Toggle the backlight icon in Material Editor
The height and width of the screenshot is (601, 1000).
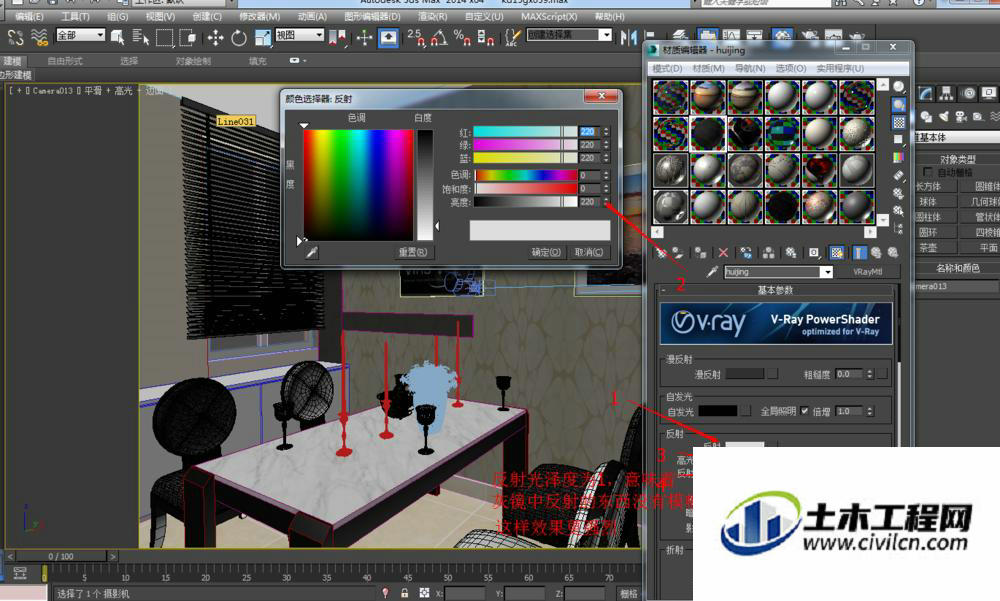(899, 104)
